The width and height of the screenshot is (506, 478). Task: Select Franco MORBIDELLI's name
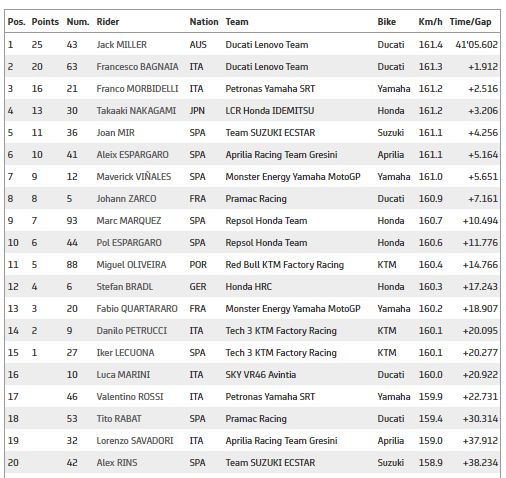pyautogui.click(x=137, y=89)
